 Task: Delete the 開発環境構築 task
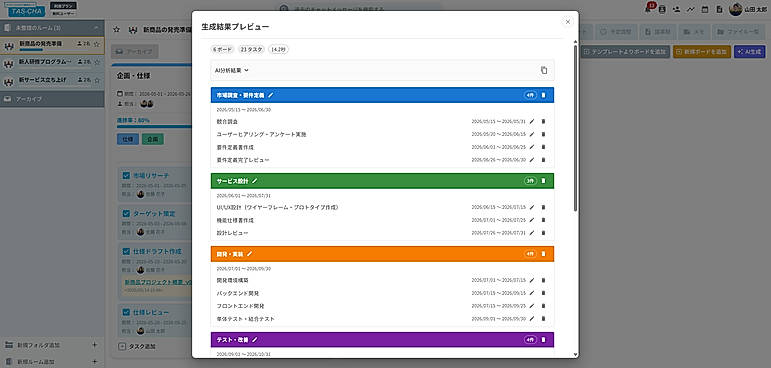click(543, 280)
